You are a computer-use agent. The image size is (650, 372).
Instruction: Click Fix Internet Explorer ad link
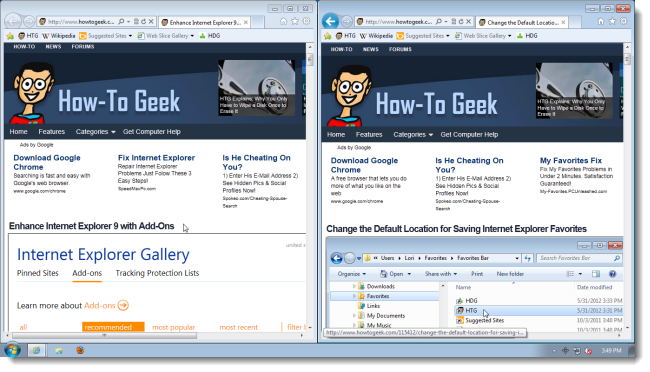pyautogui.click(x=156, y=158)
